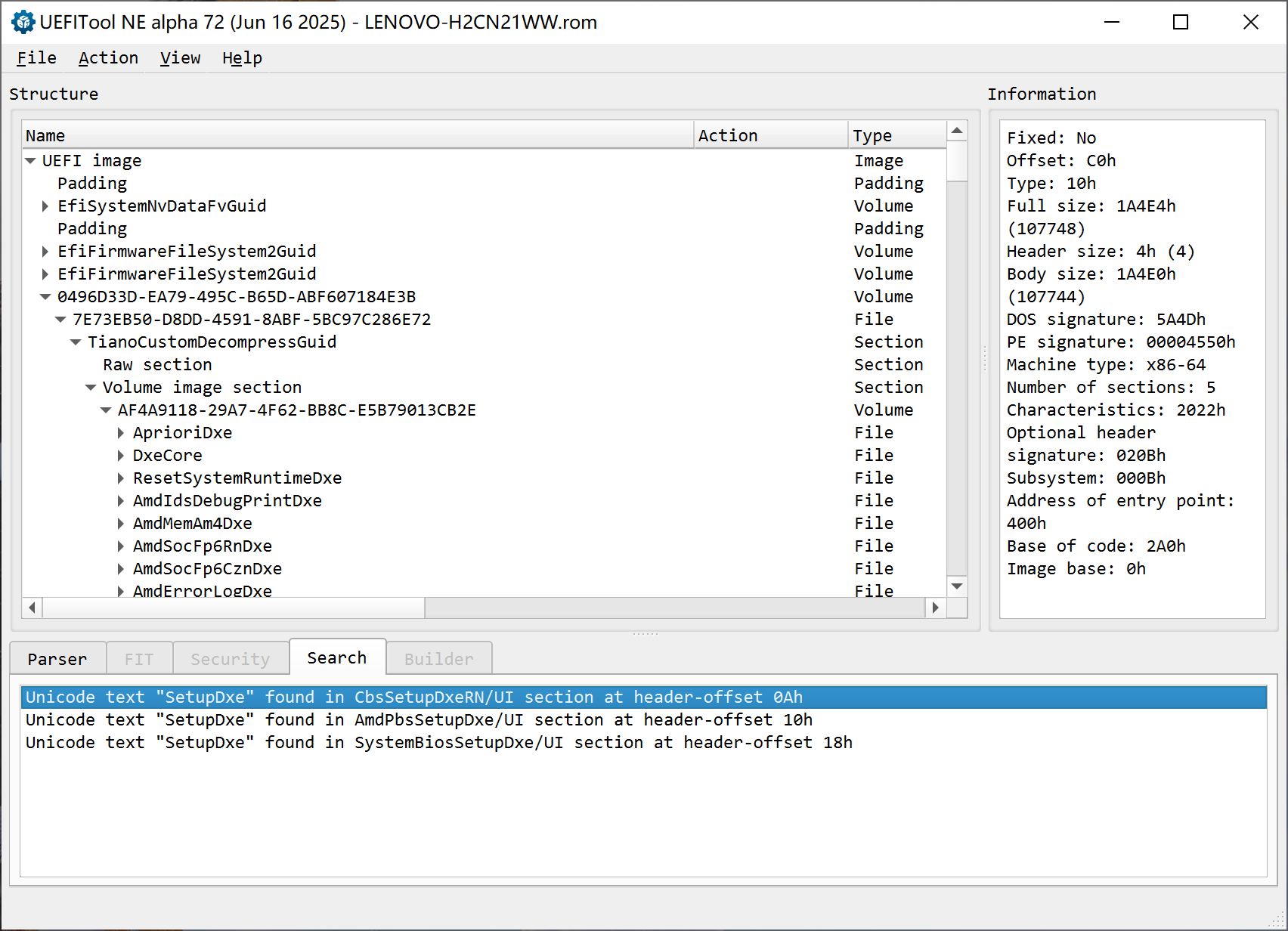The height and width of the screenshot is (931, 1288).
Task: Switch to the FIT tab
Action: tap(139, 659)
